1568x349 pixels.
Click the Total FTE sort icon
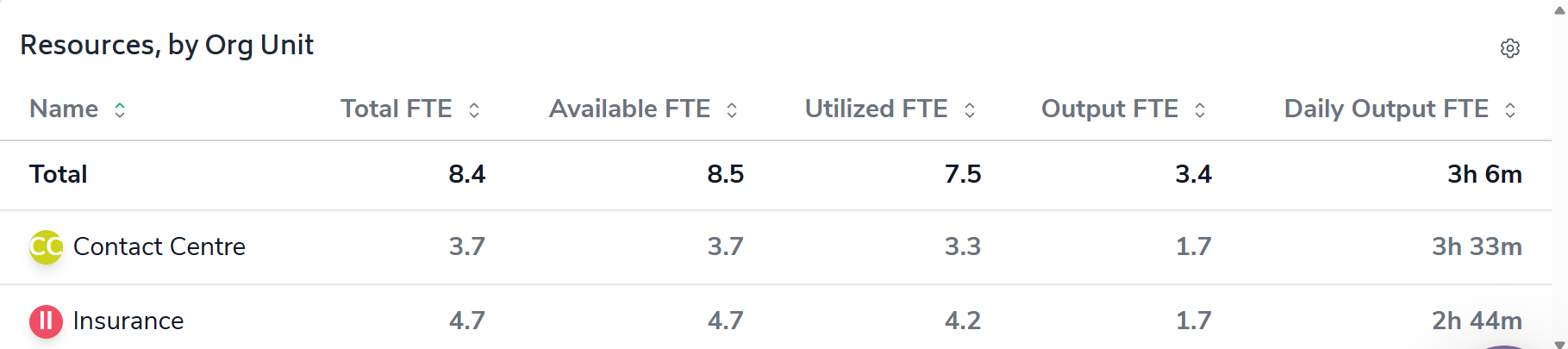(x=474, y=109)
